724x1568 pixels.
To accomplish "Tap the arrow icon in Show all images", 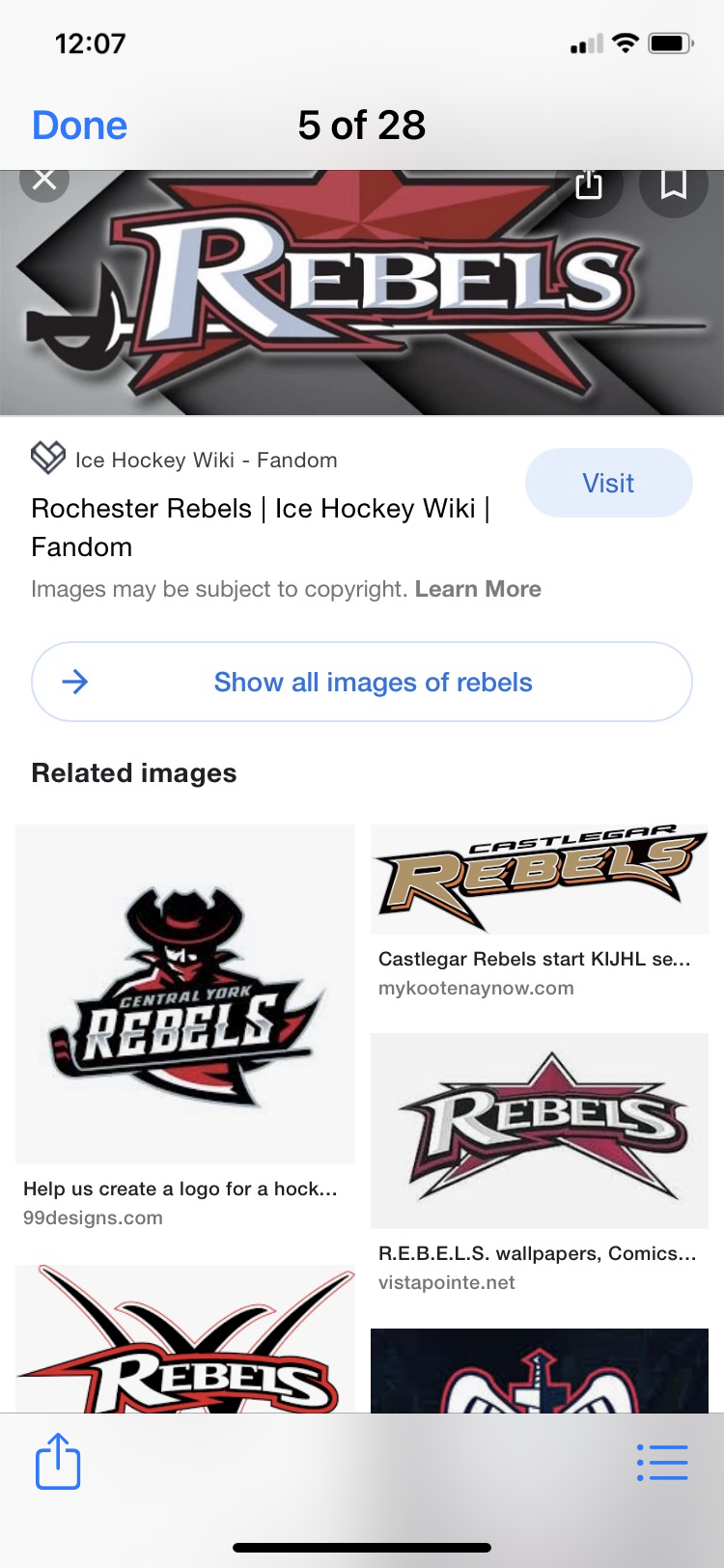I will click(75, 682).
